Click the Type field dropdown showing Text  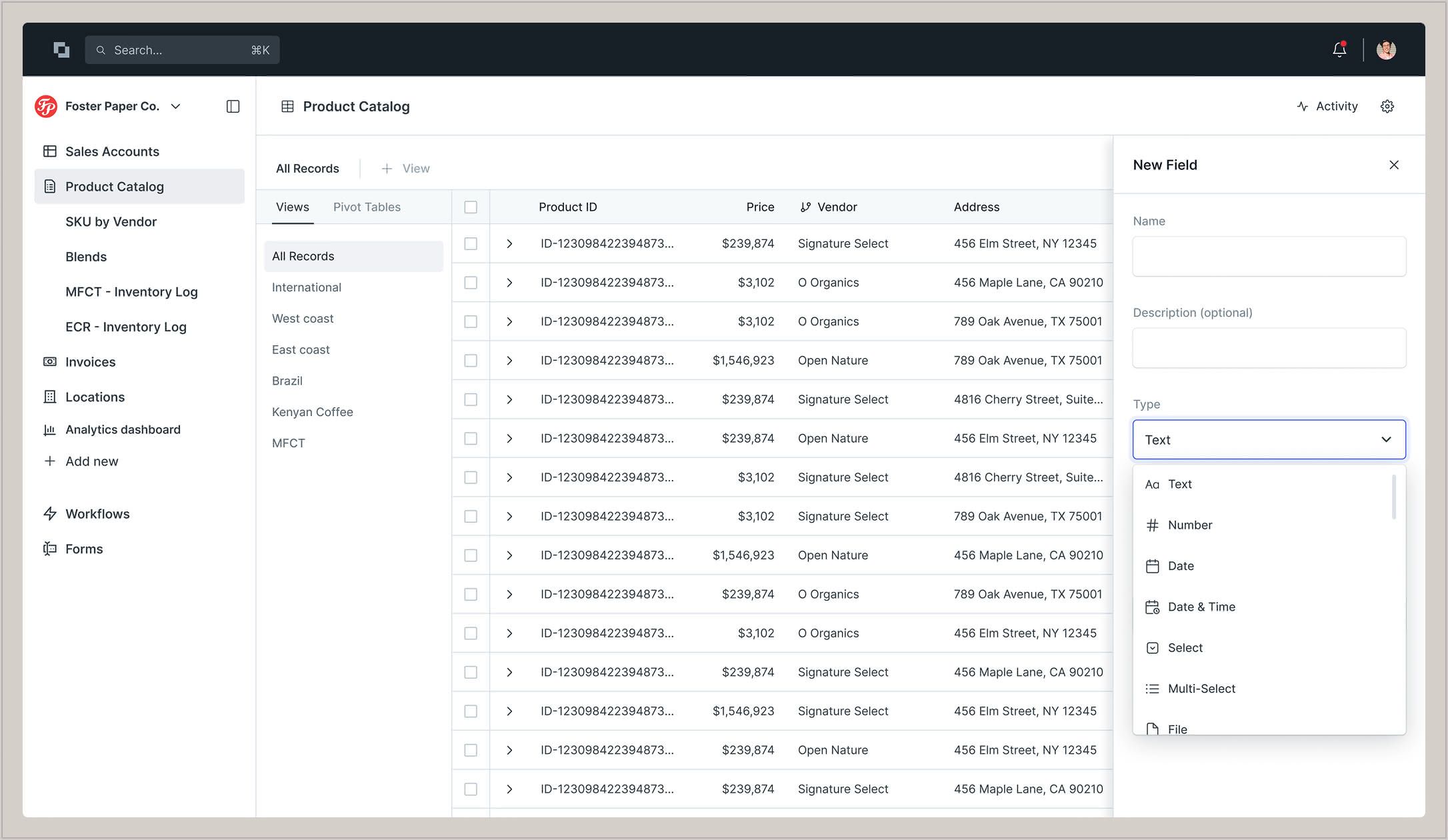[1269, 439]
